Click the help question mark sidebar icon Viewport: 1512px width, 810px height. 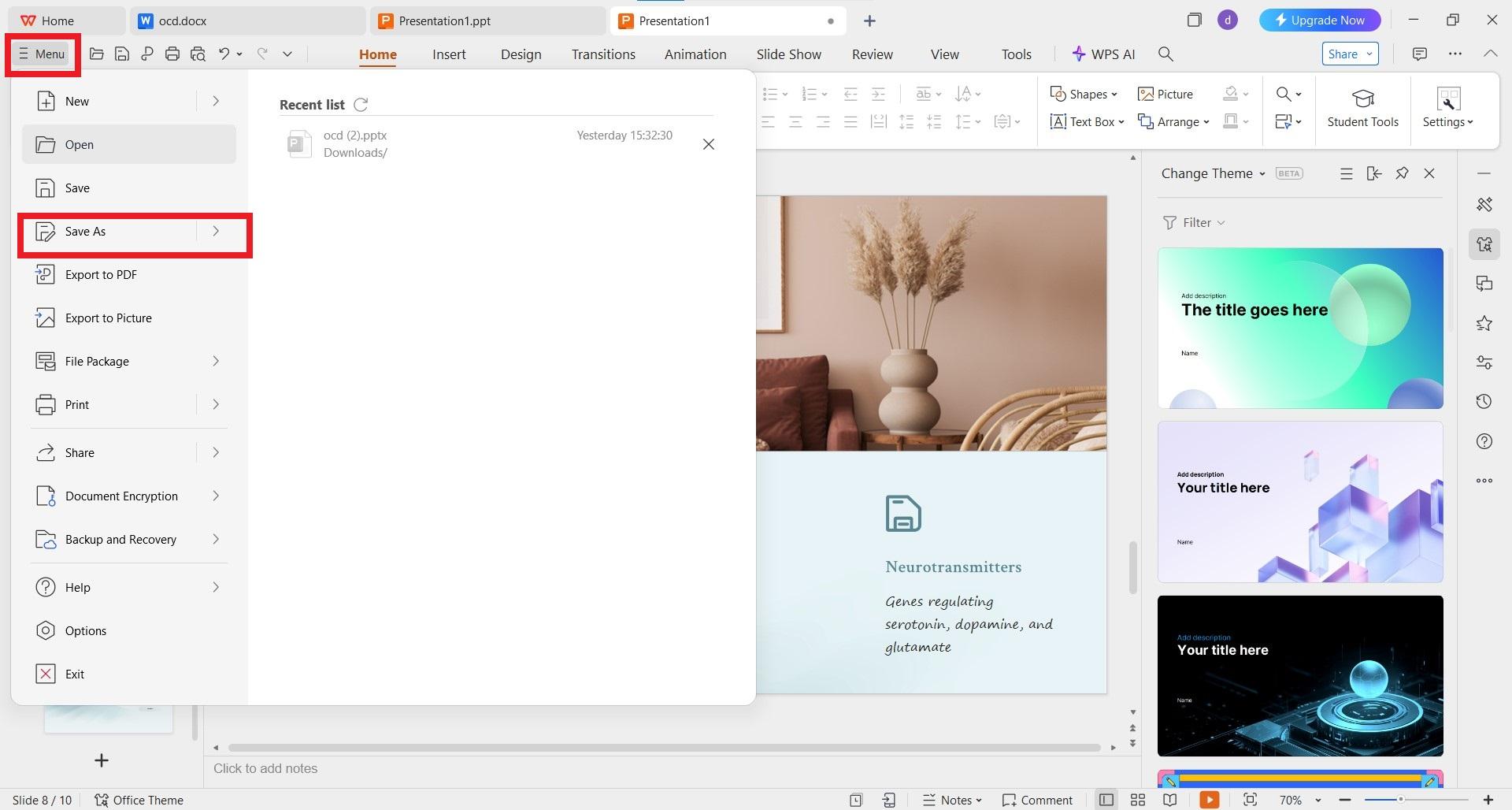(x=1484, y=441)
